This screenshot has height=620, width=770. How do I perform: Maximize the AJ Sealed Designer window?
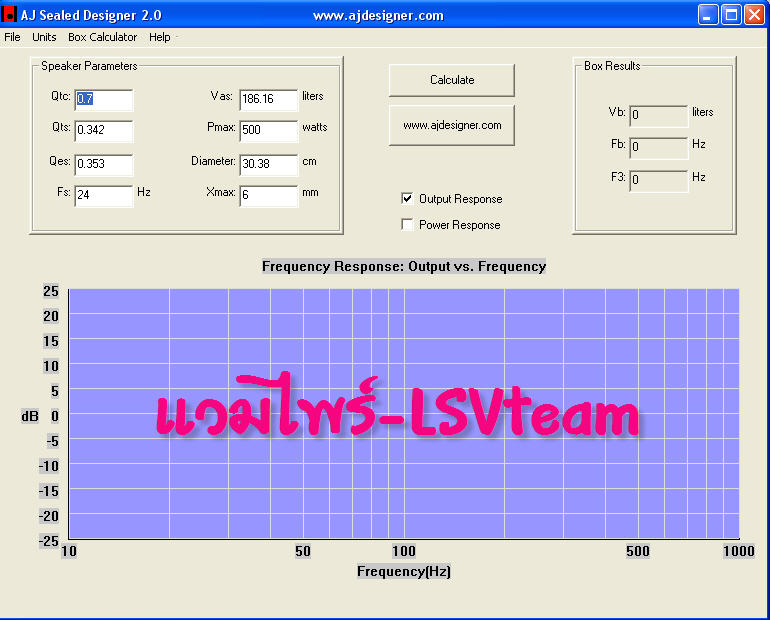pyautogui.click(x=731, y=15)
